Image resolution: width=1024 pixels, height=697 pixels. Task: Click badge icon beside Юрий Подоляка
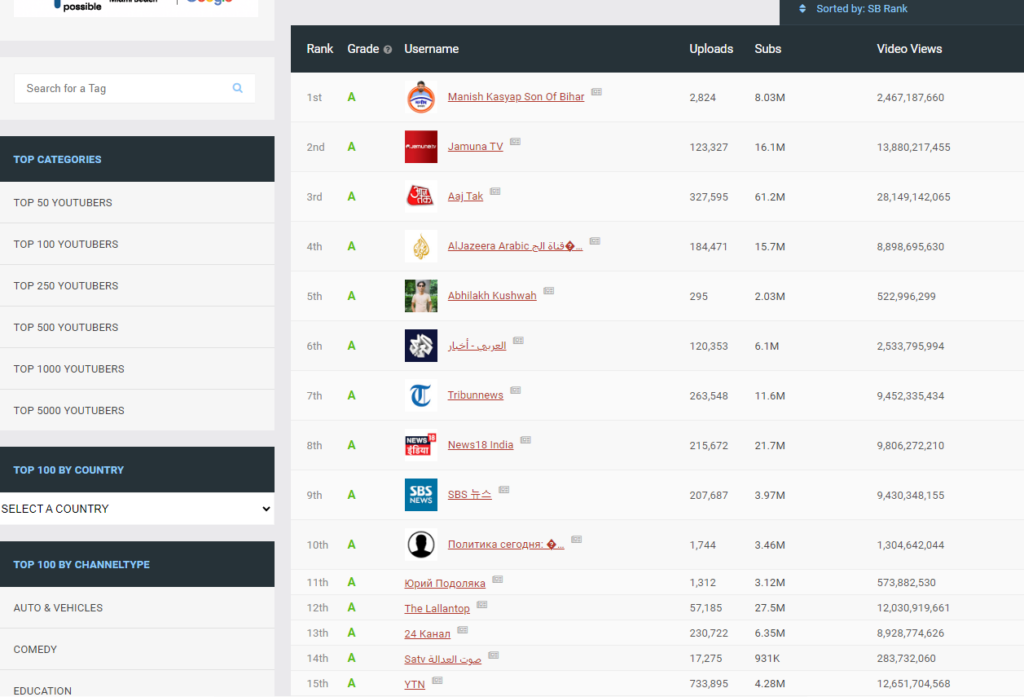498,579
